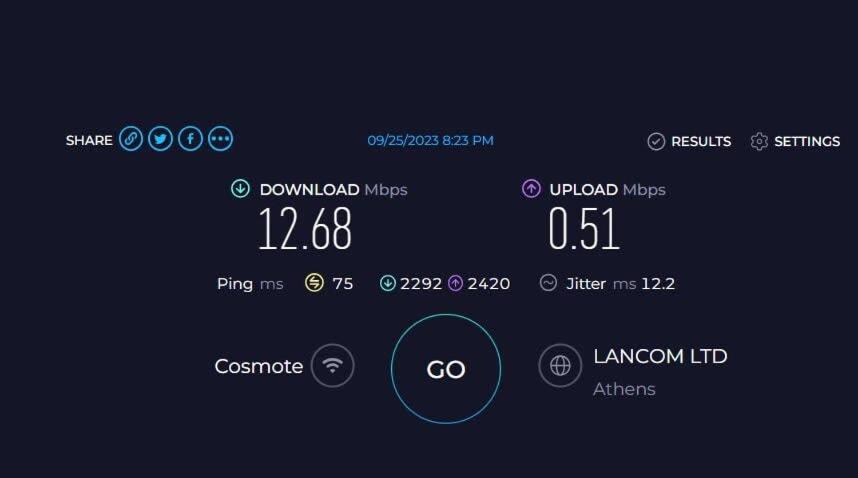Share result on Twitter
Screen dimensions: 858x478
point(160,139)
